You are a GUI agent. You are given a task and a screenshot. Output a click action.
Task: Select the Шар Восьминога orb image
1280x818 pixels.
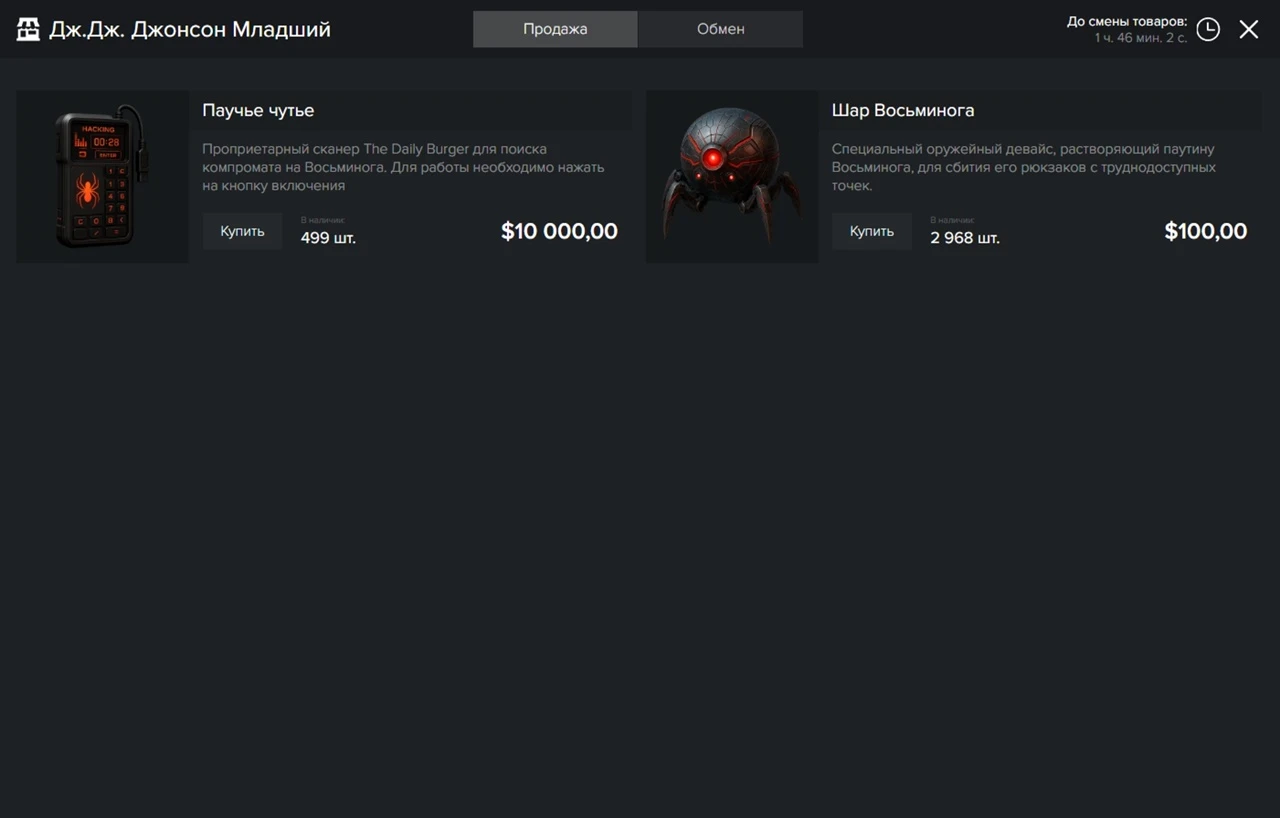click(732, 177)
